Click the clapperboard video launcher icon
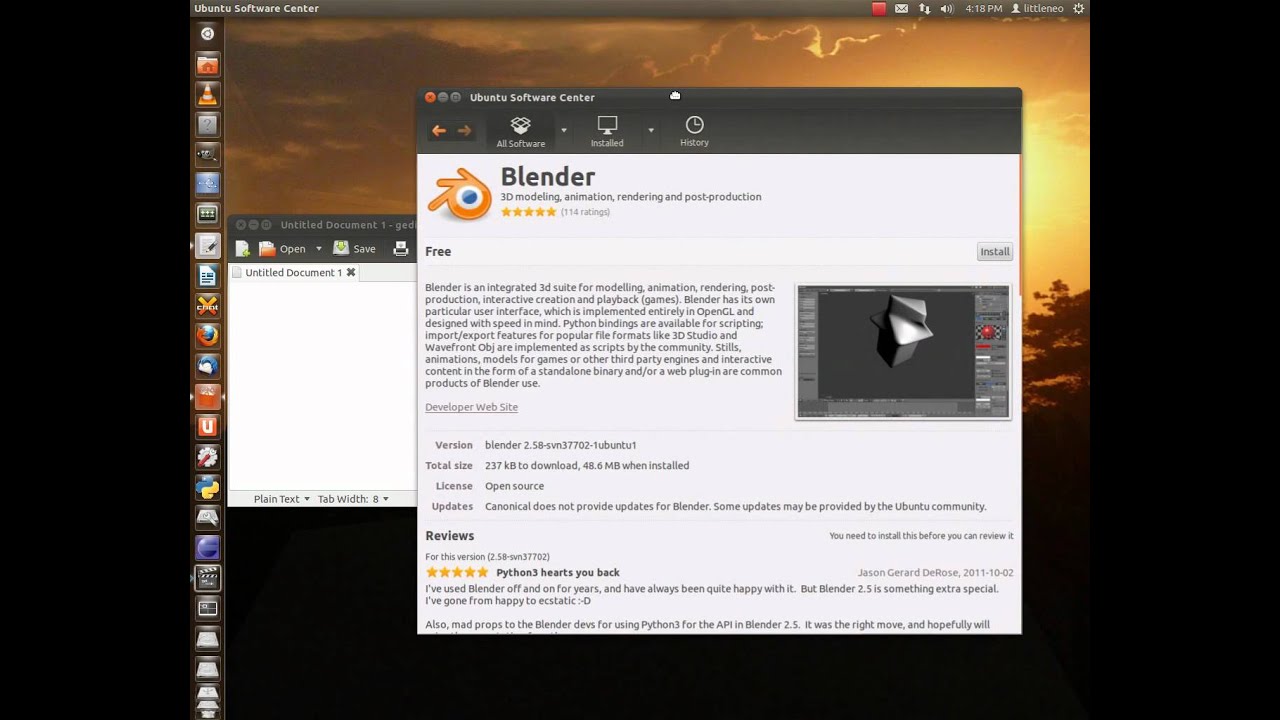 click(x=207, y=577)
